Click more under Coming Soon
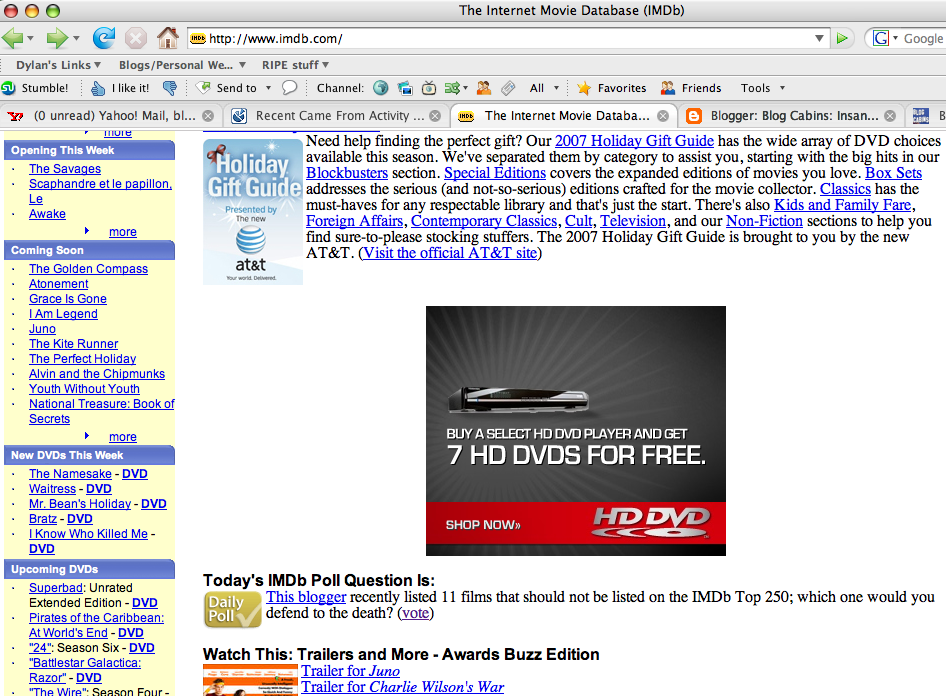 [123, 437]
